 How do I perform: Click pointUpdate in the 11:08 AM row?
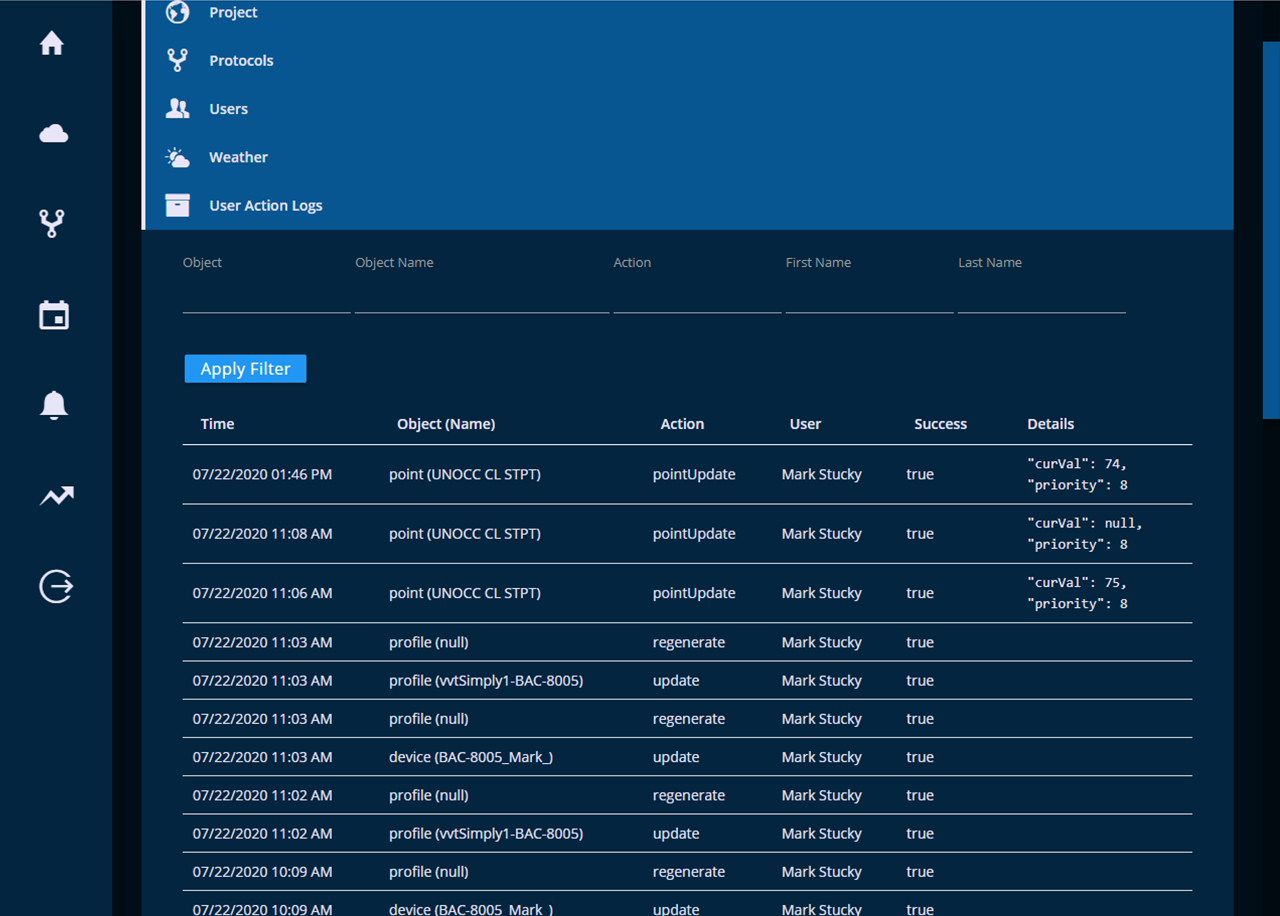click(x=694, y=534)
